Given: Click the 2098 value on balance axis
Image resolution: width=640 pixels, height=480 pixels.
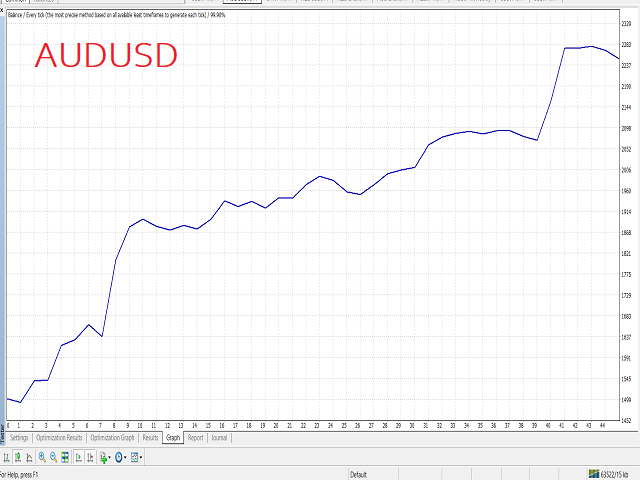Looking at the screenshot, I should (626, 128).
